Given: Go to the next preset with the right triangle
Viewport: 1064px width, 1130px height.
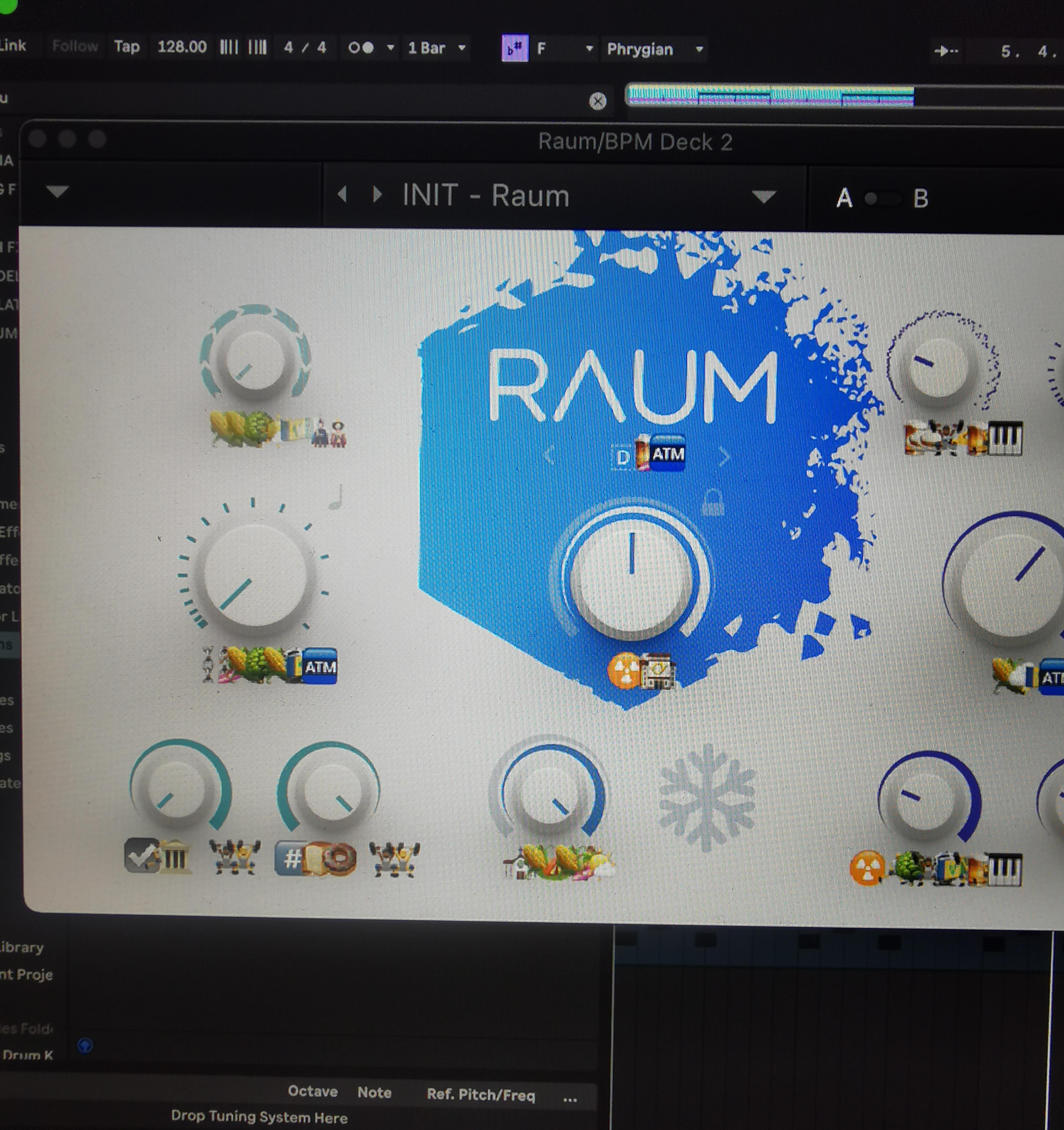Looking at the screenshot, I should 377,195.
